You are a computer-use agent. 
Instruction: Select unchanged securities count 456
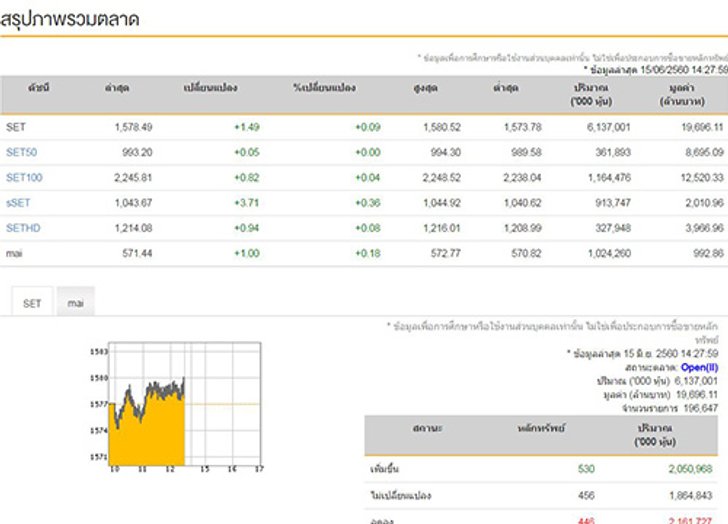pyautogui.click(x=586, y=495)
